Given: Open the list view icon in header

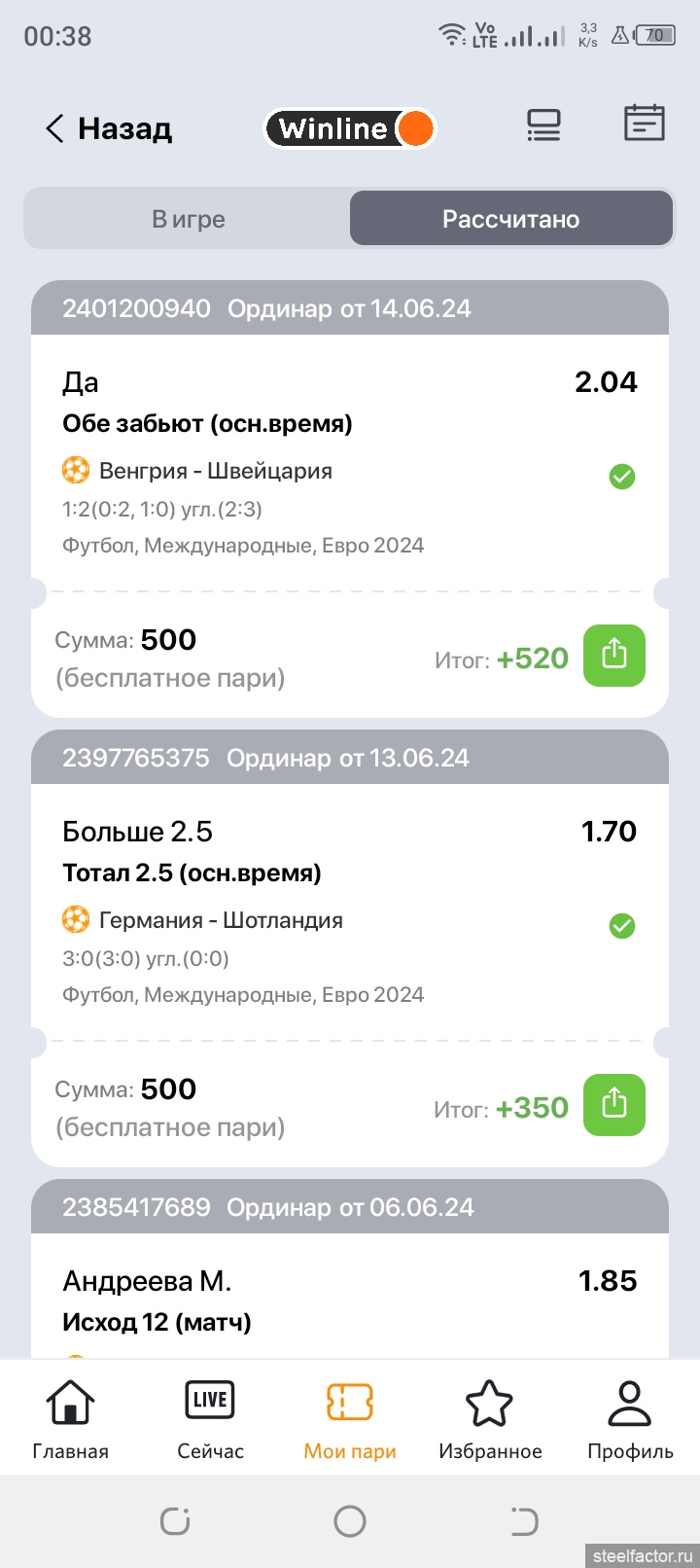Looking at the screenshot, I should (543, 125).
